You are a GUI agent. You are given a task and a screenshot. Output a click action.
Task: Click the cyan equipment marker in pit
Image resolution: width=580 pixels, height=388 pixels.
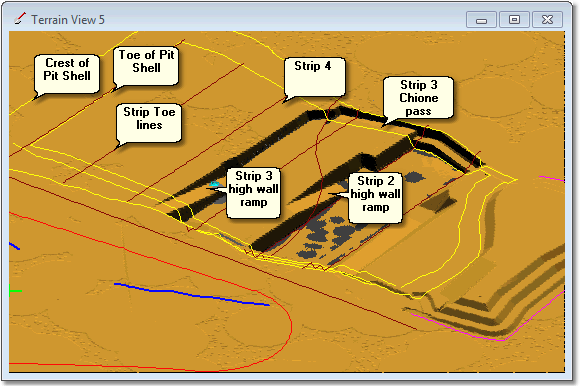[214, 184]
